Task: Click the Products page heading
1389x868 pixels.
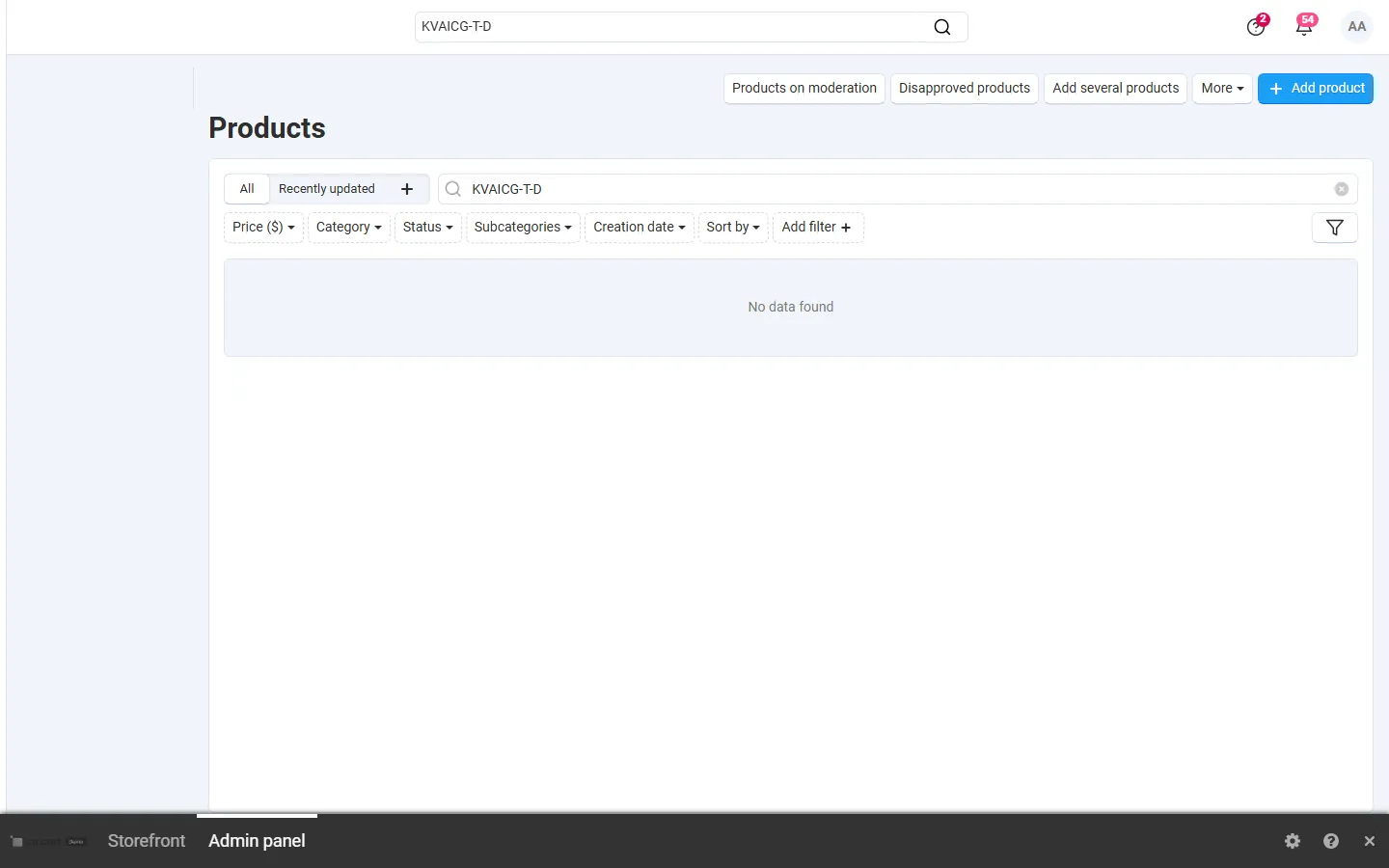Action: click(267, 128)
